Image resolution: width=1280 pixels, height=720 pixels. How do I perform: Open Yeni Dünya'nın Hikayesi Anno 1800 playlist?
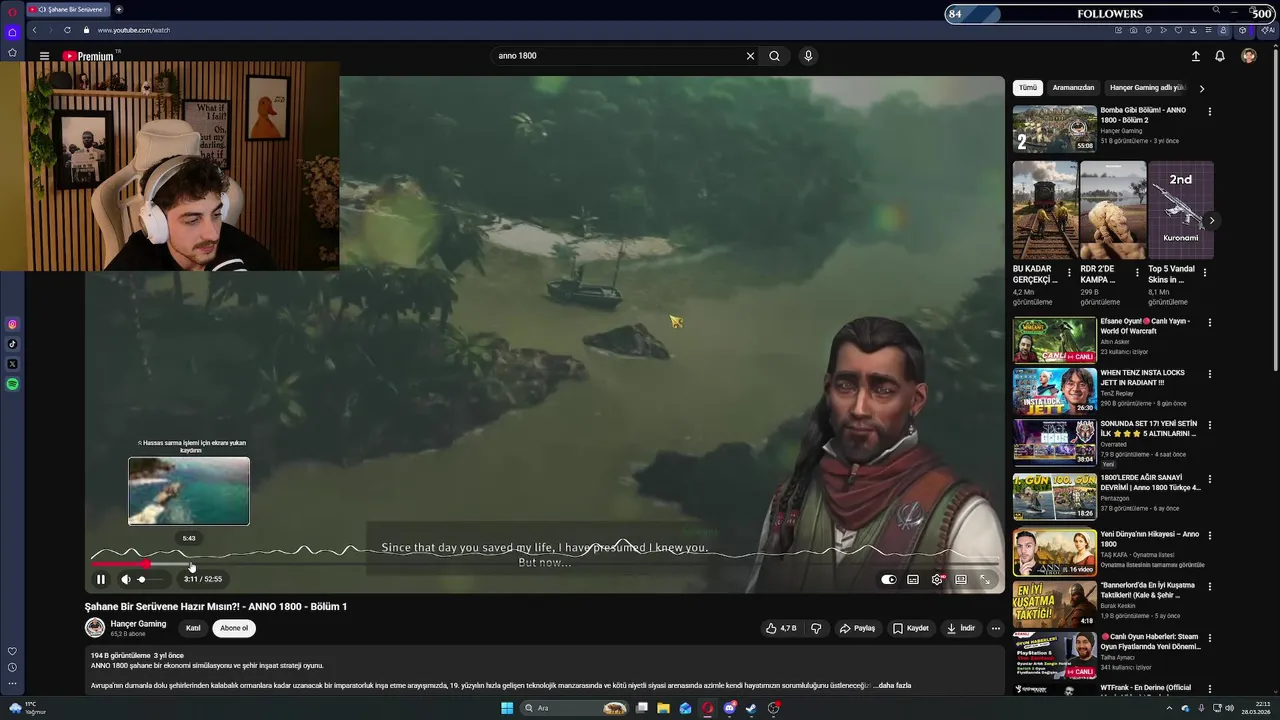1054,552
